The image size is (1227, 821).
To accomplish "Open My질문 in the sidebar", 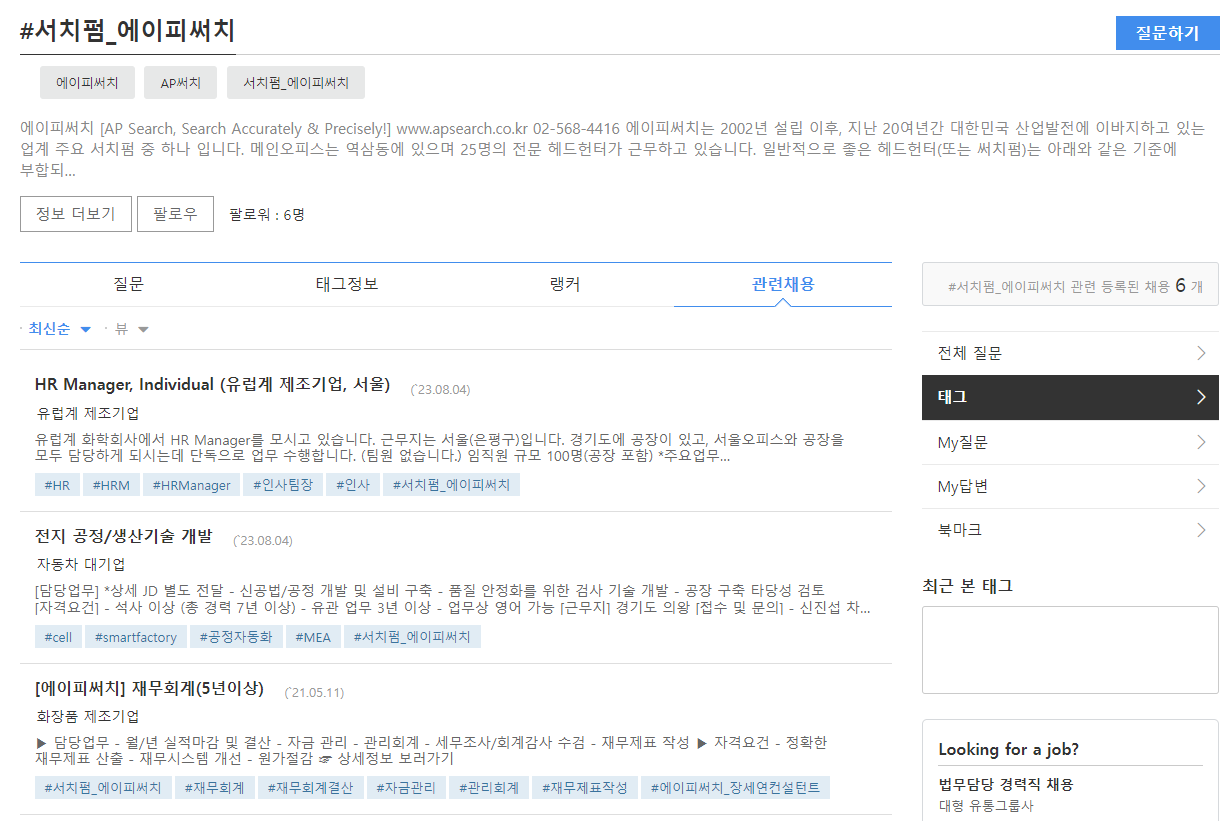I will 1070,442.
